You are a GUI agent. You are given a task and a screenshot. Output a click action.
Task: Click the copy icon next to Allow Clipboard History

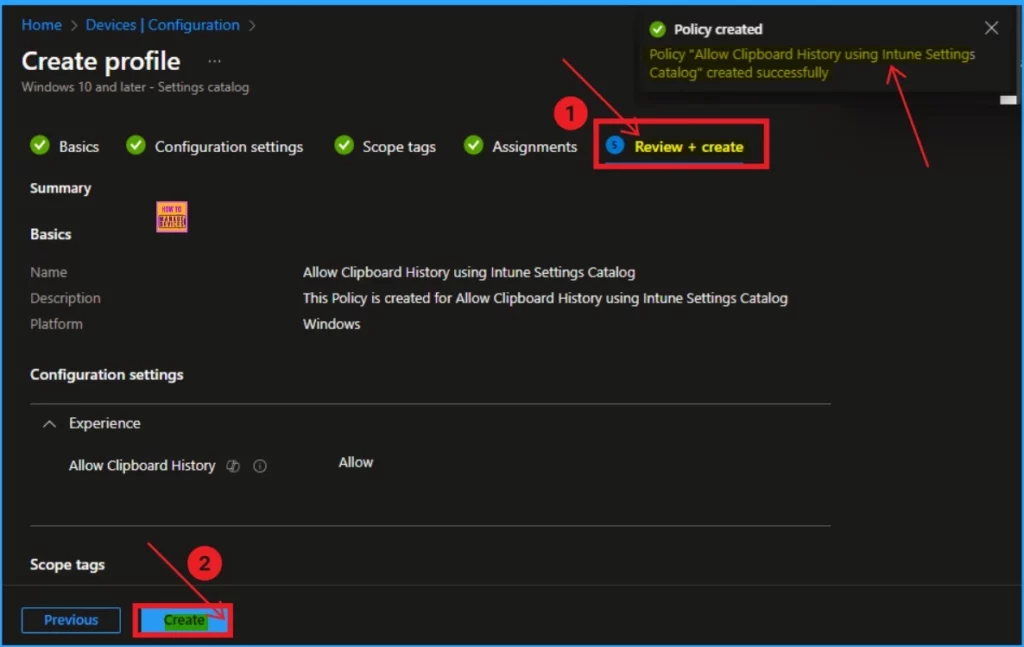(233, 466)
